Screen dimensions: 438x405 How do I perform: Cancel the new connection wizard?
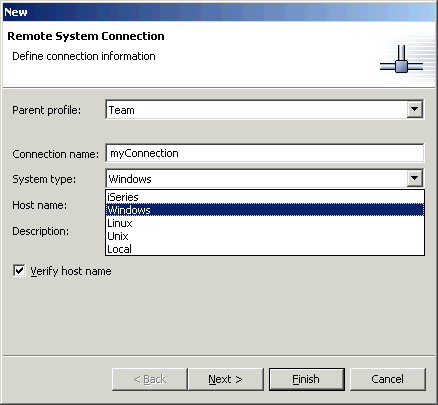[388, 379]
